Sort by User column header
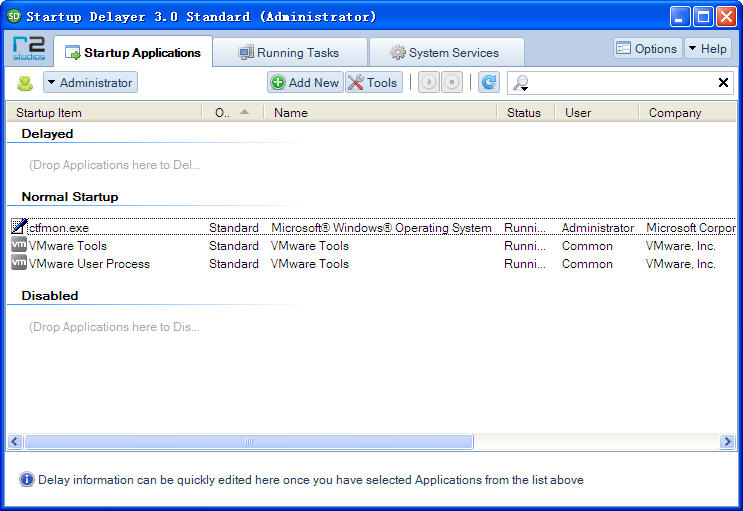The width and height of the screenshot is (743, 511). tap(597, 113)
